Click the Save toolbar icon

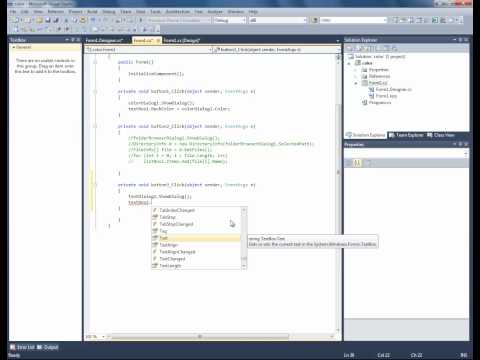(48, 20)
